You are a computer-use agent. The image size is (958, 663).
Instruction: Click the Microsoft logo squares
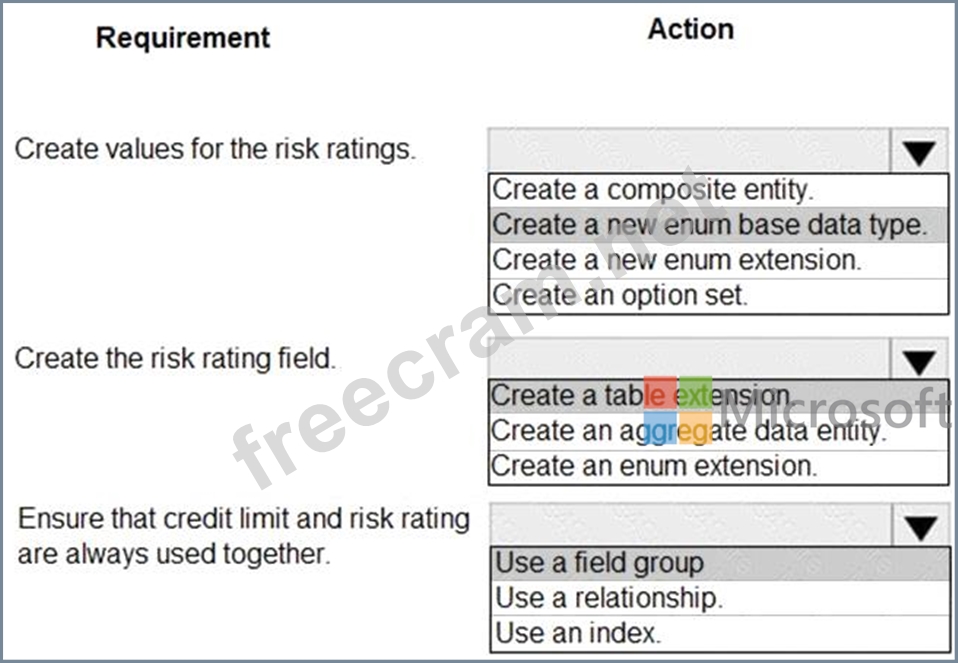point(678,409)
